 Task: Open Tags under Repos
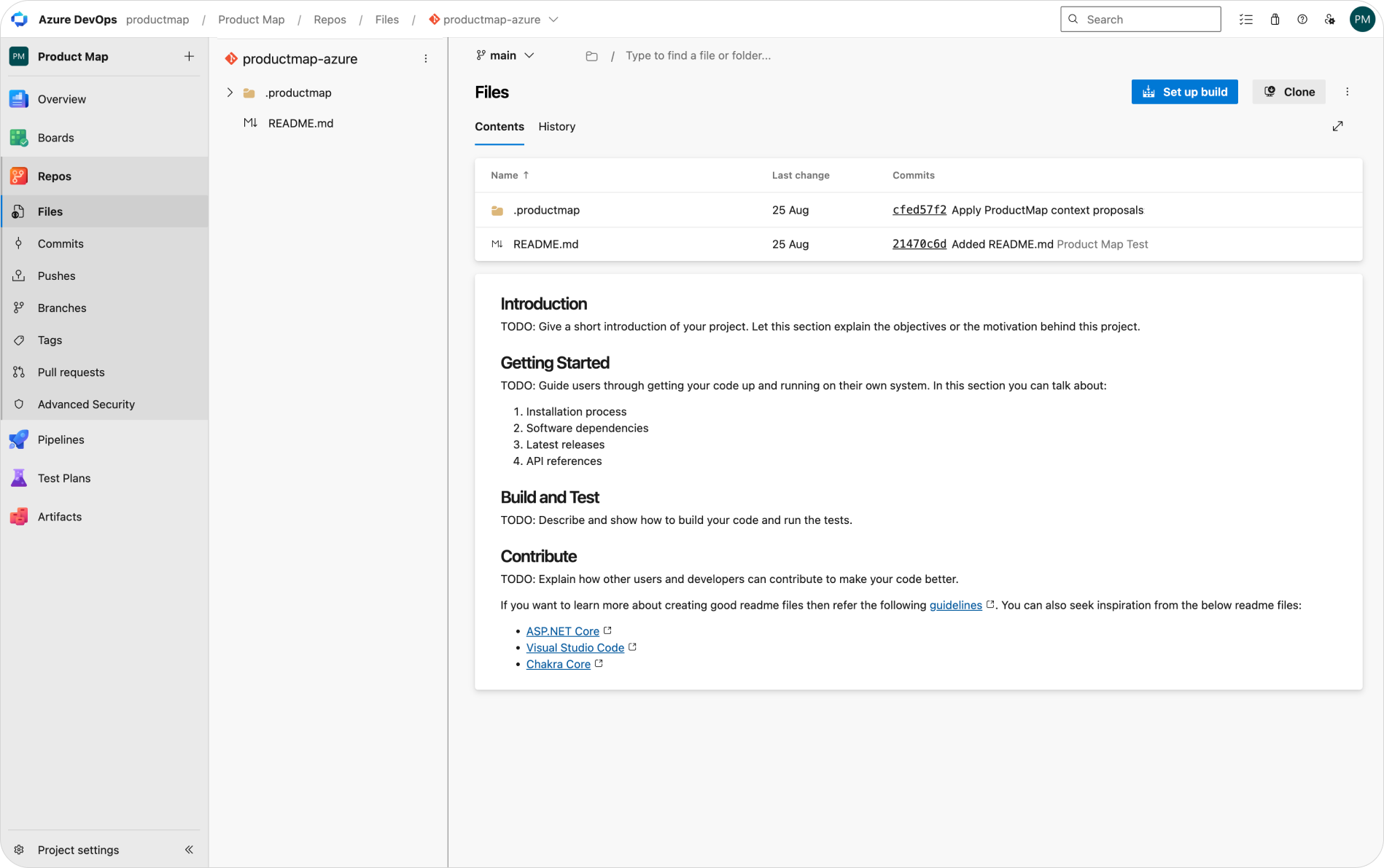(104, 340)
